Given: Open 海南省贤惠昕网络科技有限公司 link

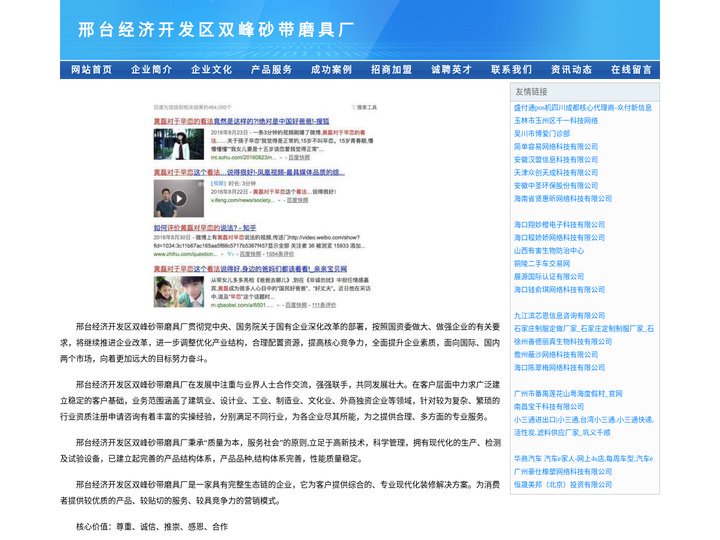Looking at the screenshot, I should 563,199.
